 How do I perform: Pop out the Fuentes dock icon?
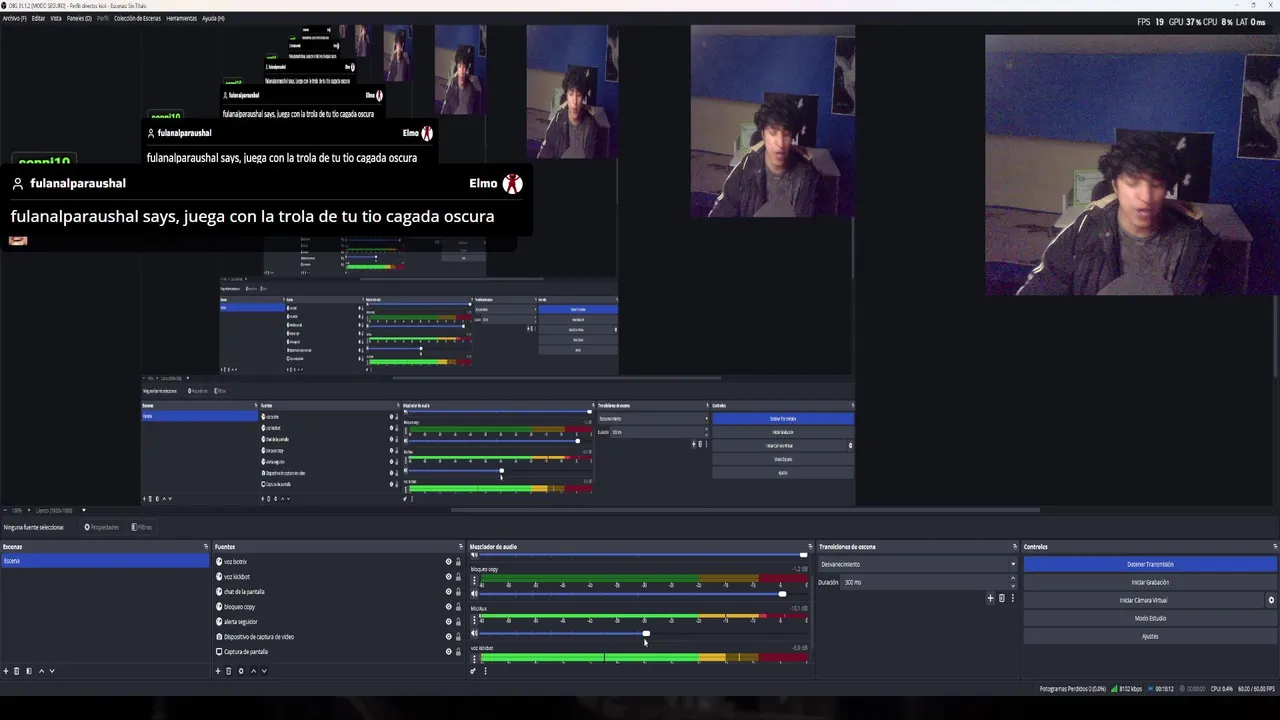point(460,547)
